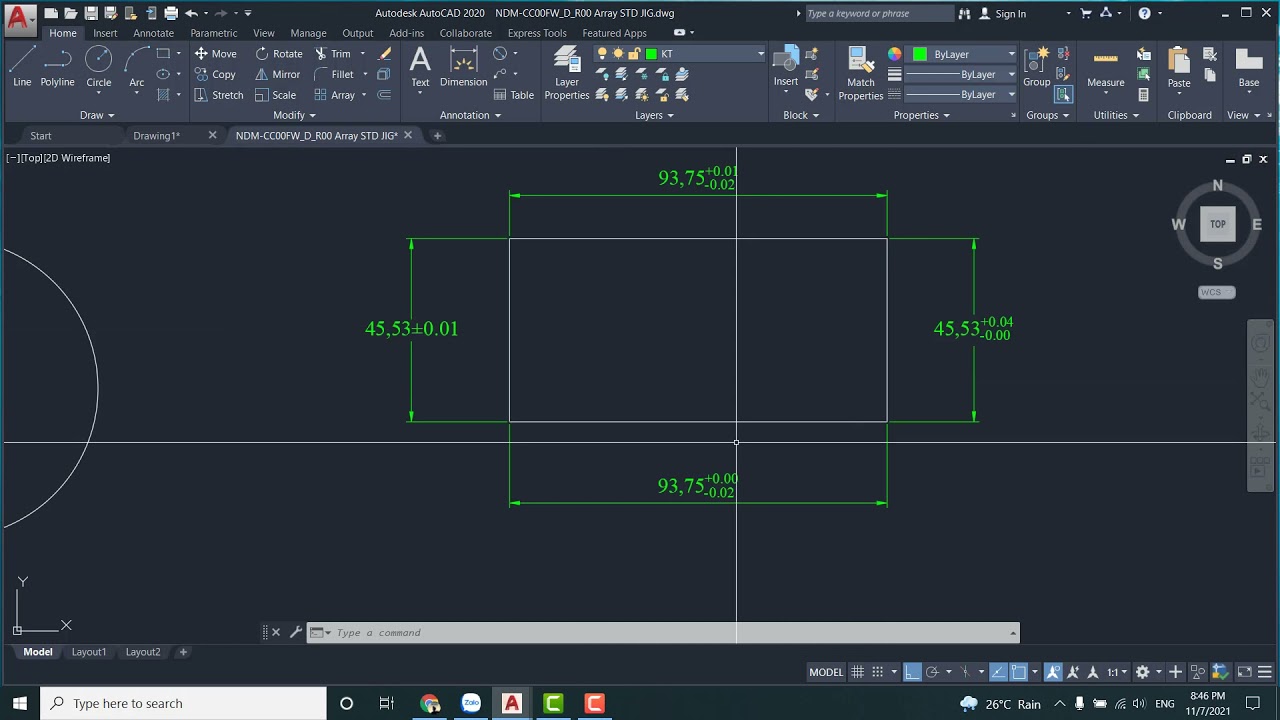
Task: Switch to the Layout1 tab
Action: coord(89,652)
